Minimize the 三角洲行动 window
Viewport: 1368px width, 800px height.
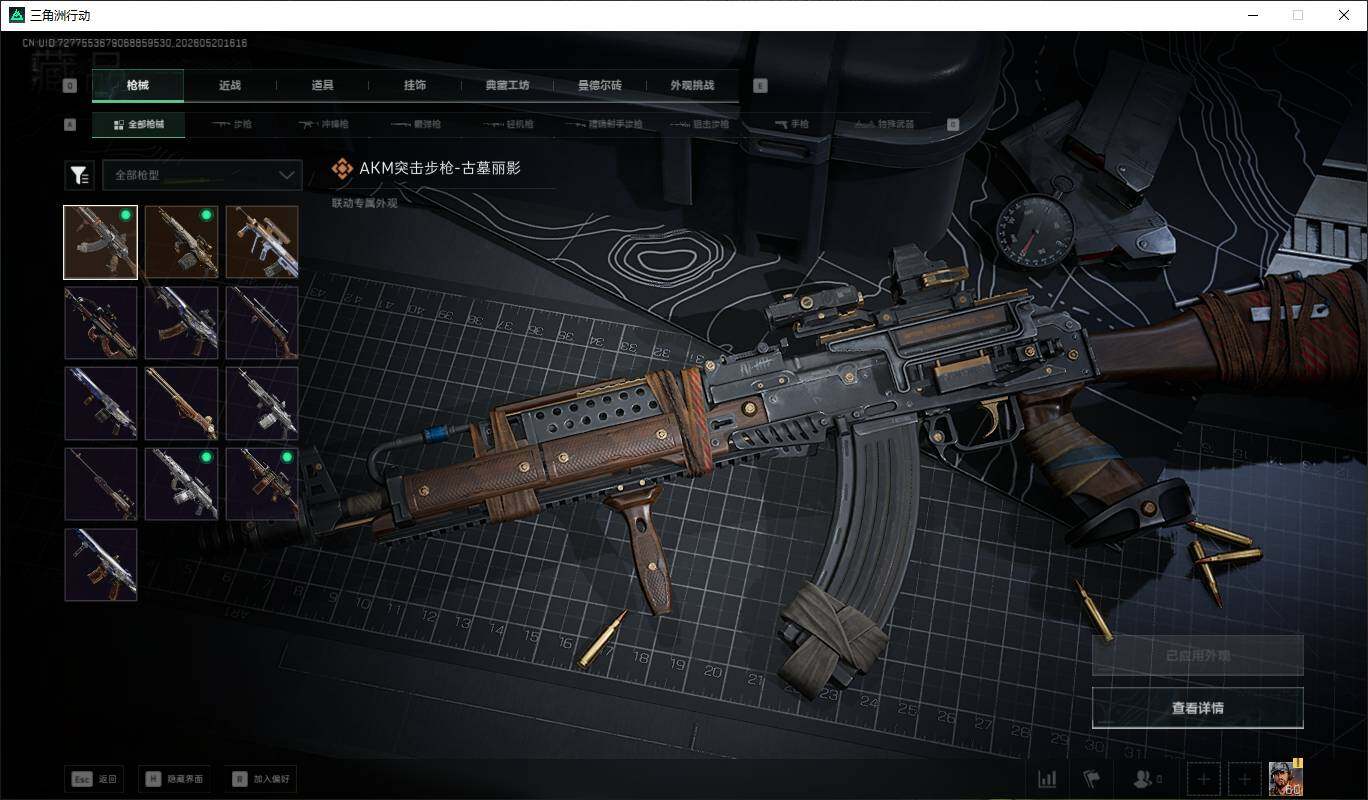1253,15
